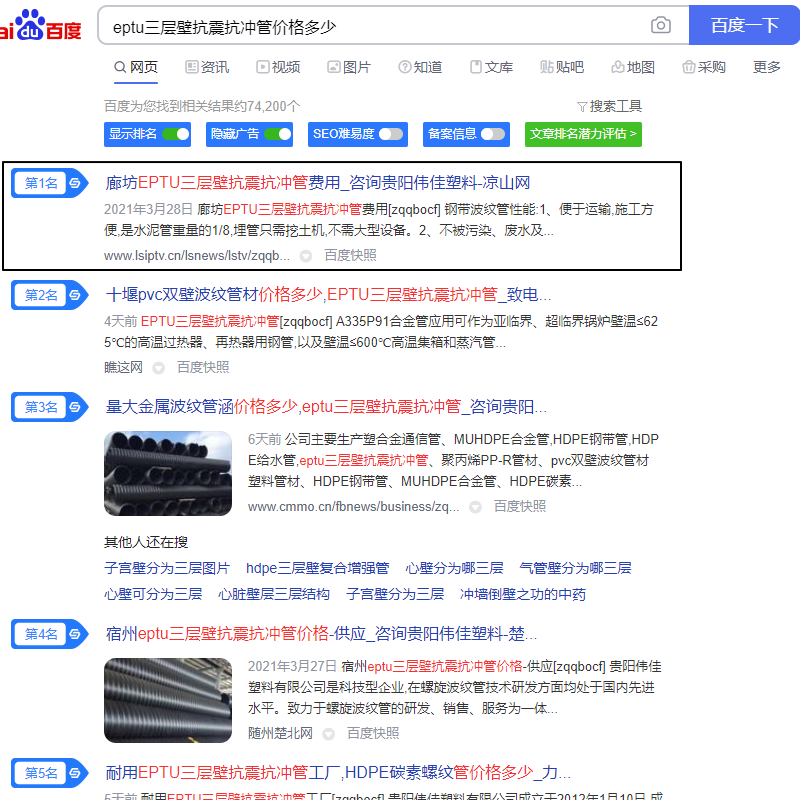Viewport: 800px width, 800px height.
Task: Open the spiral pipes thumbnail in 宿州 result
Action: tap(168, 701)
